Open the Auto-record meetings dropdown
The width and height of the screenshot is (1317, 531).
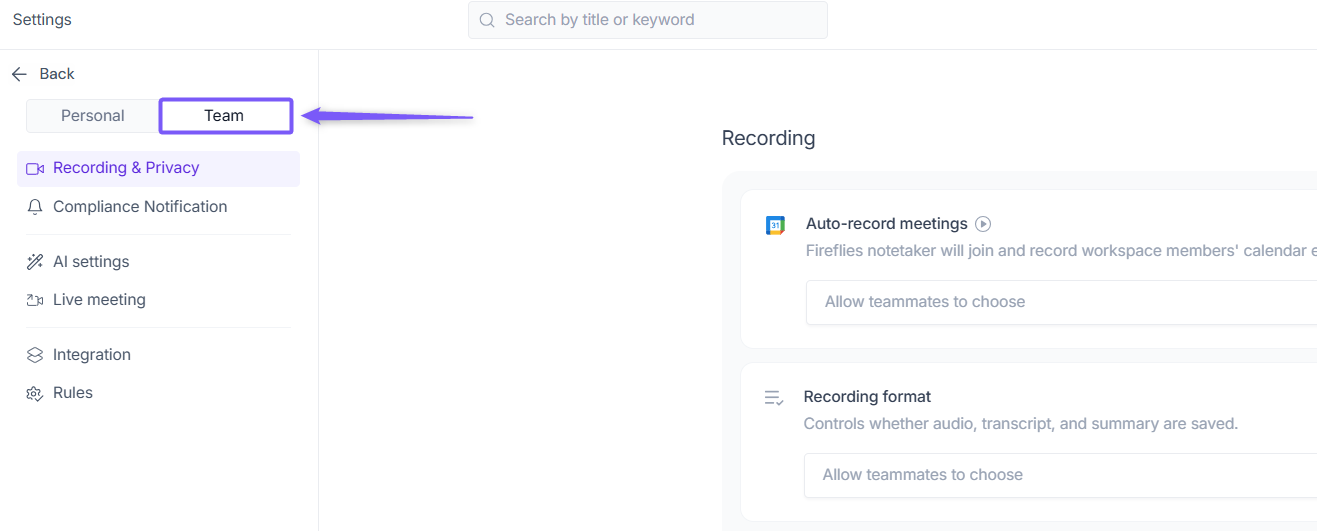[1060, 302]
